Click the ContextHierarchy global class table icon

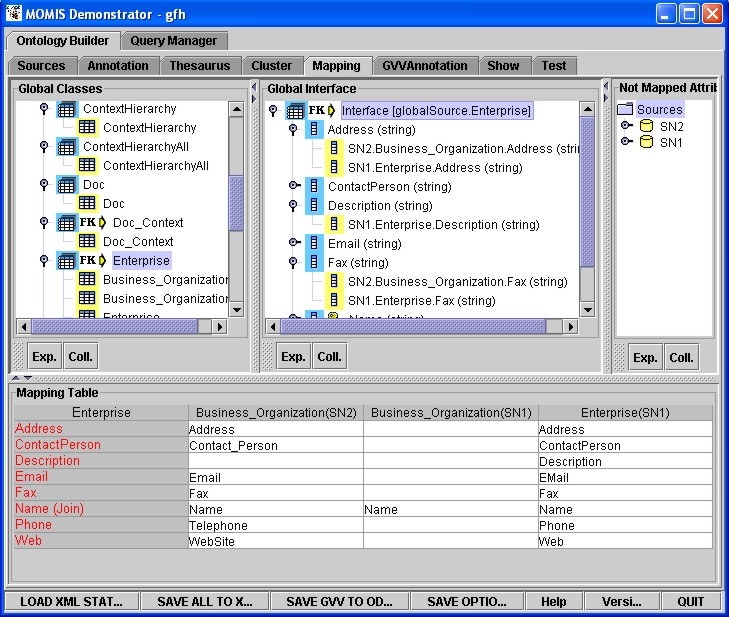point(66,110)
